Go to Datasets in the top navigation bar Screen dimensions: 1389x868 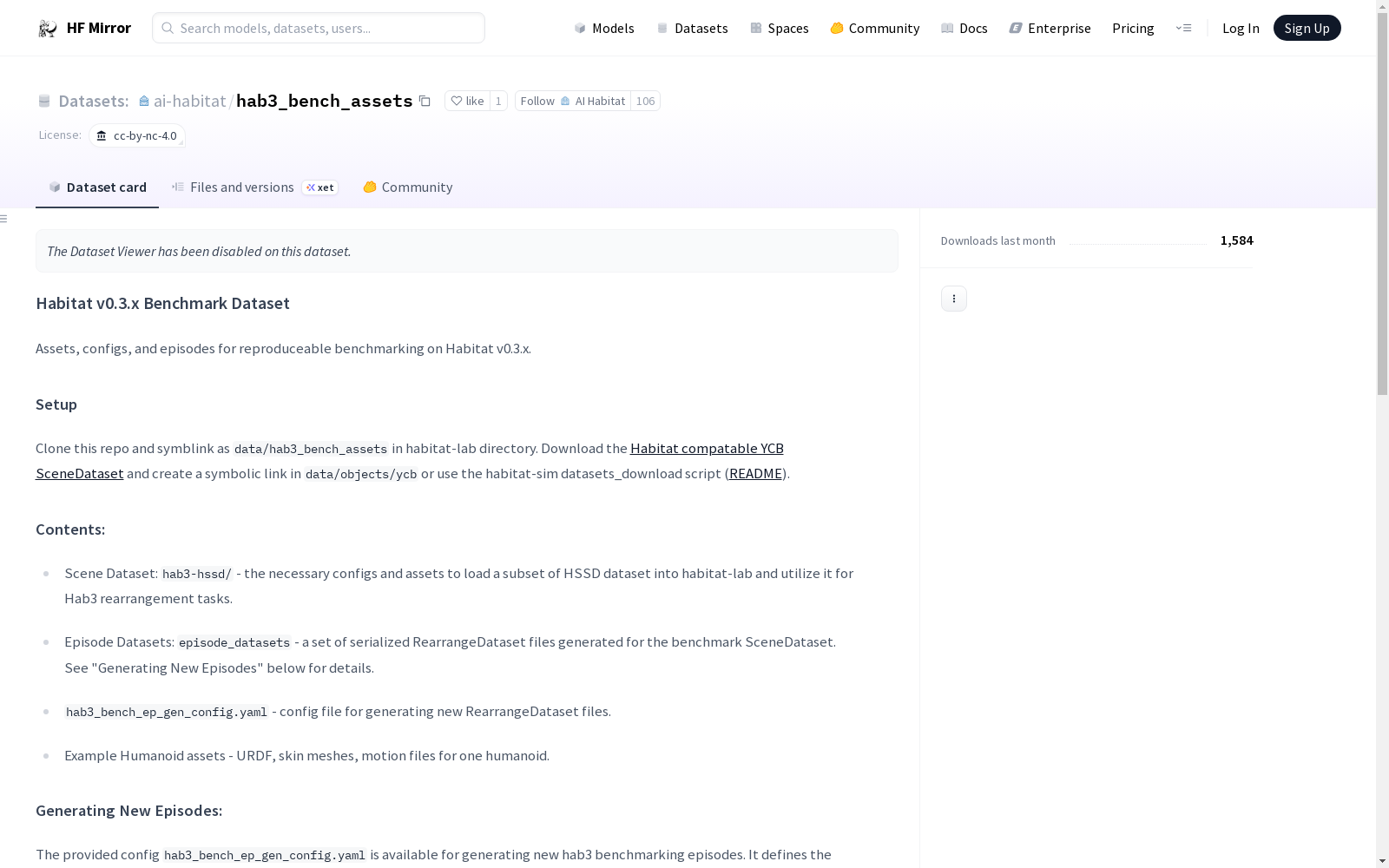click(x=692, y=28)
